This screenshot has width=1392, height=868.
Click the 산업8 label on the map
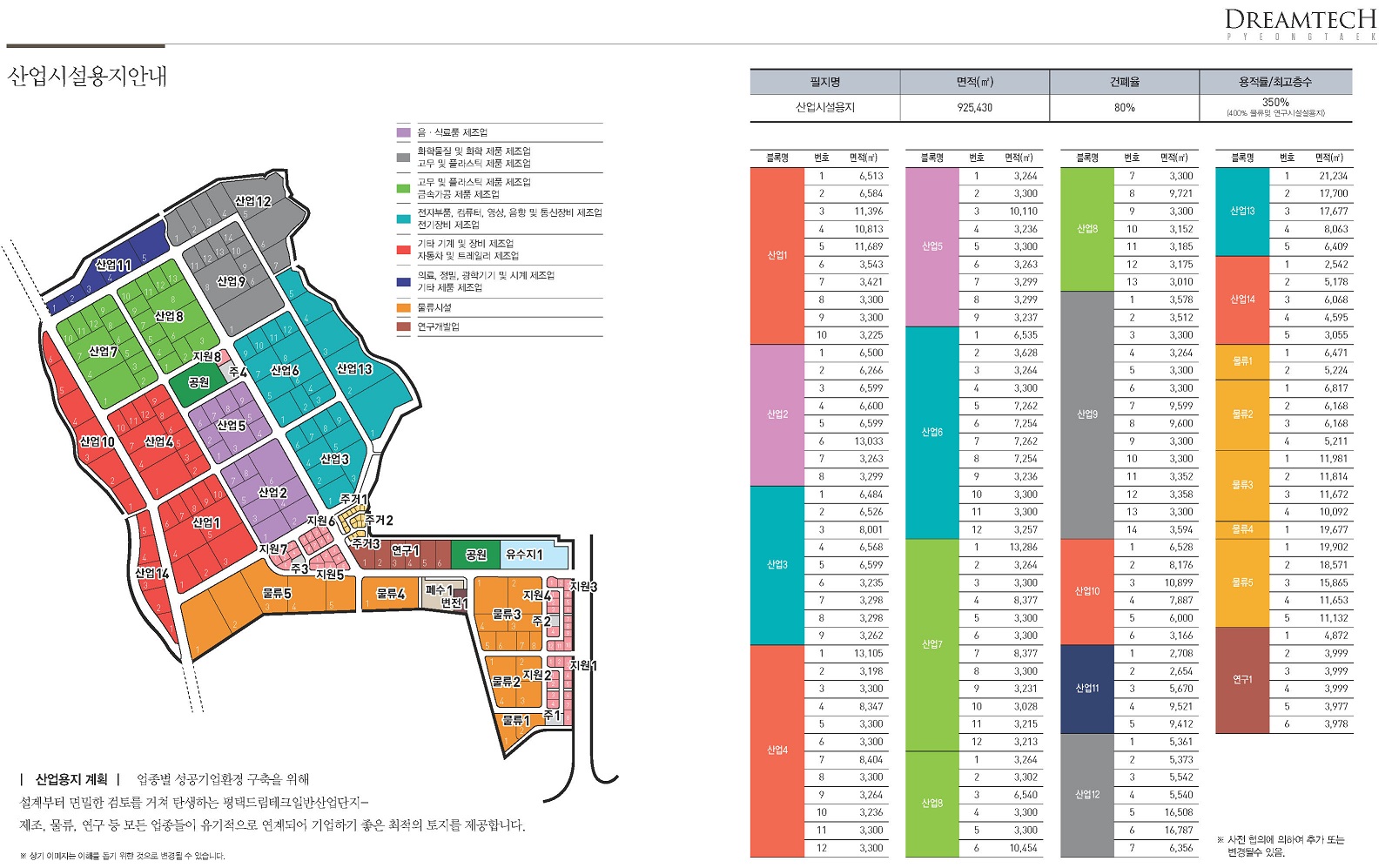169,316
